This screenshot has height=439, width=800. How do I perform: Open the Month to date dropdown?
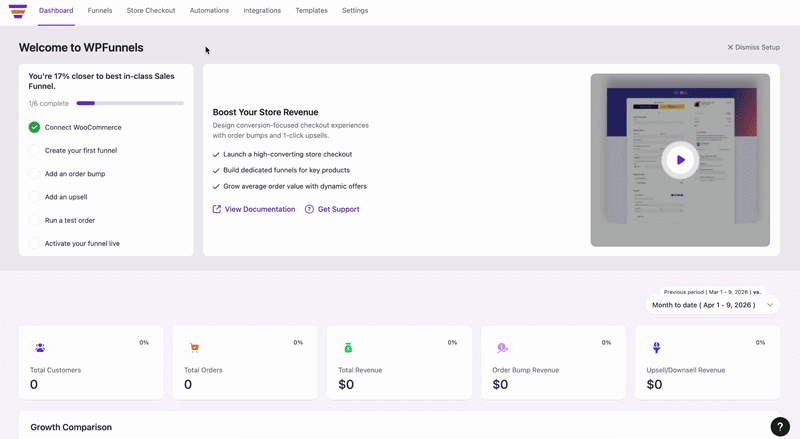point(713,304)
